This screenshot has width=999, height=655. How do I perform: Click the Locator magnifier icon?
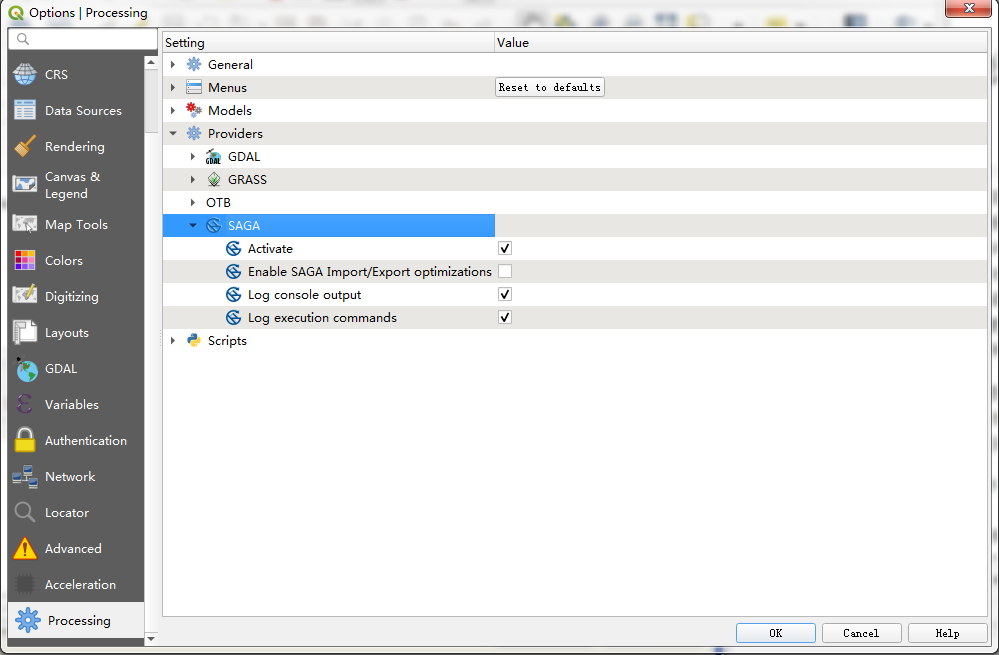click(x=25, y=512)
